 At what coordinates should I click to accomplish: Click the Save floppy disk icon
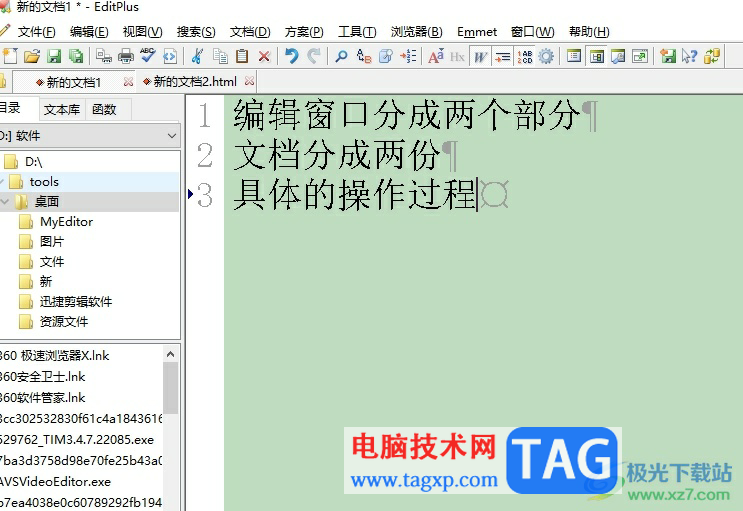54,56
